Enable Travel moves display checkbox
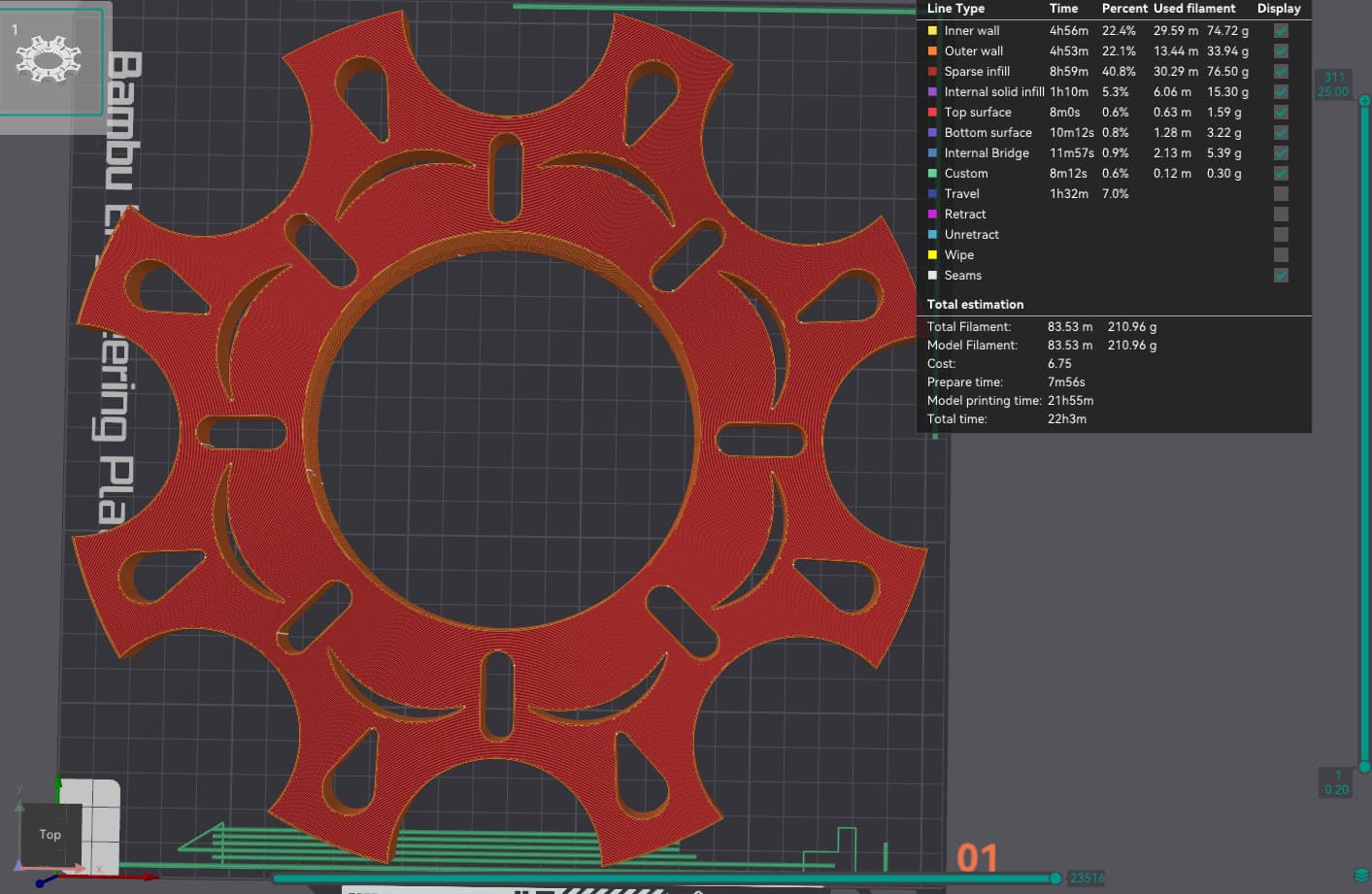This screenshot has height=894, width=1372. (x=1281, y=194)
